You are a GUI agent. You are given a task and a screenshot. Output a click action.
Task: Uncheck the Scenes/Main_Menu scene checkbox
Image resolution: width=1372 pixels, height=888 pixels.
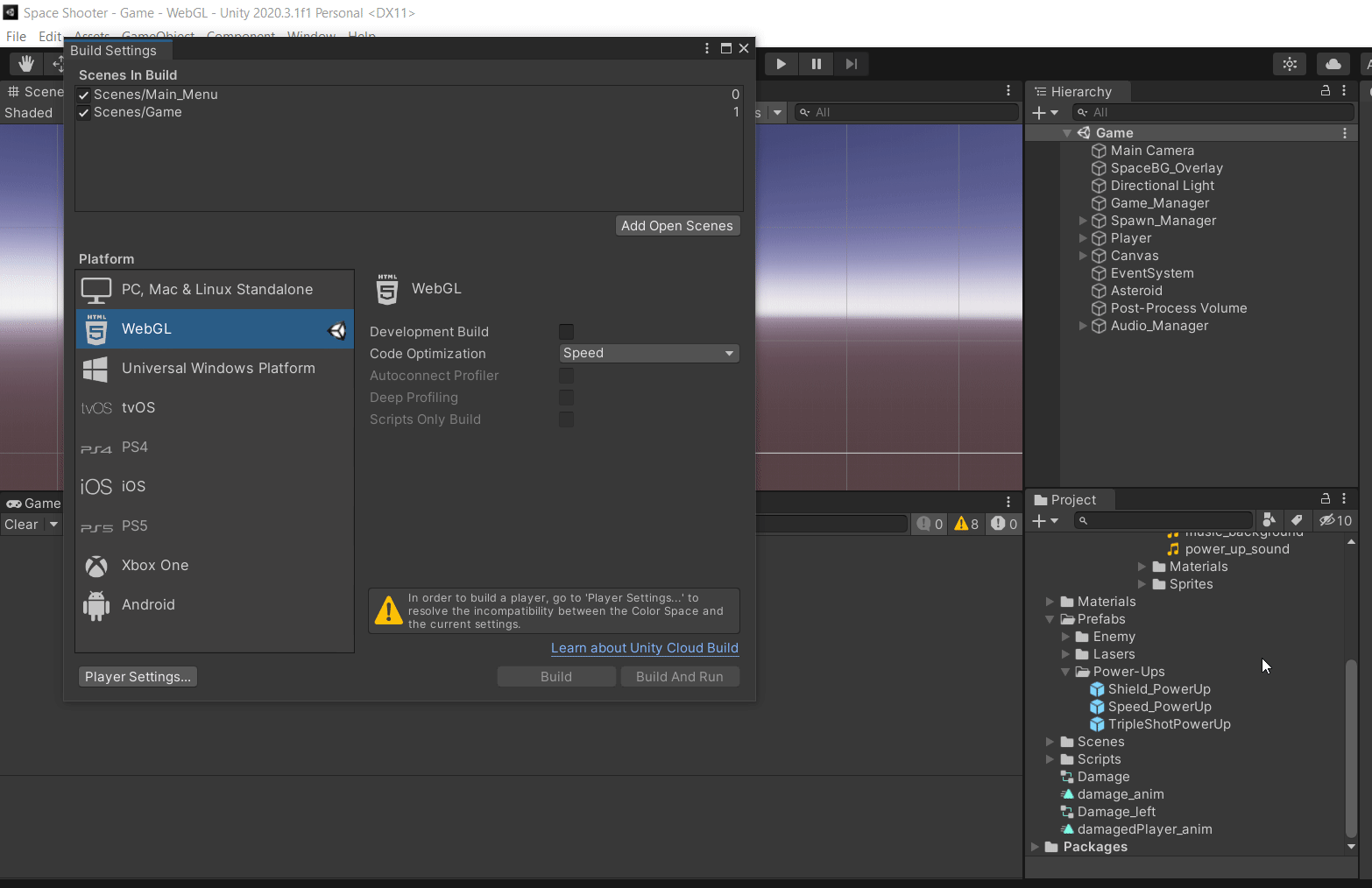point(84,95)
